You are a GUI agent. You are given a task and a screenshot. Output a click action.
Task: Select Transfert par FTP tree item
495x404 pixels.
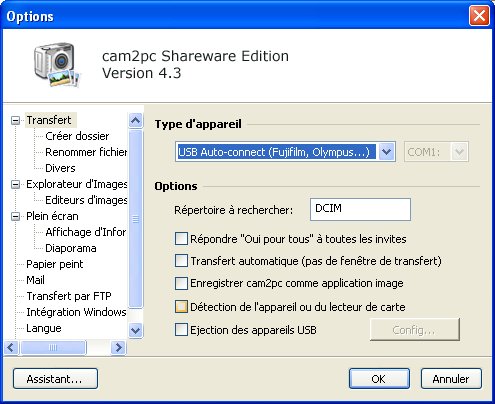pos(69,296)
